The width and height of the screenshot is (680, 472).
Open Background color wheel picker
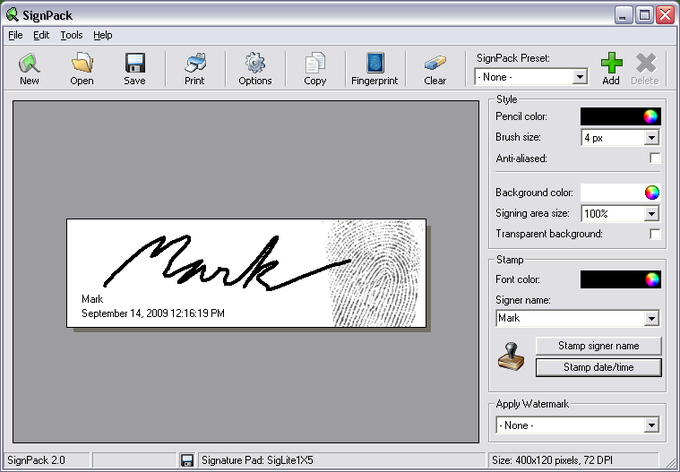coord(651,192)
